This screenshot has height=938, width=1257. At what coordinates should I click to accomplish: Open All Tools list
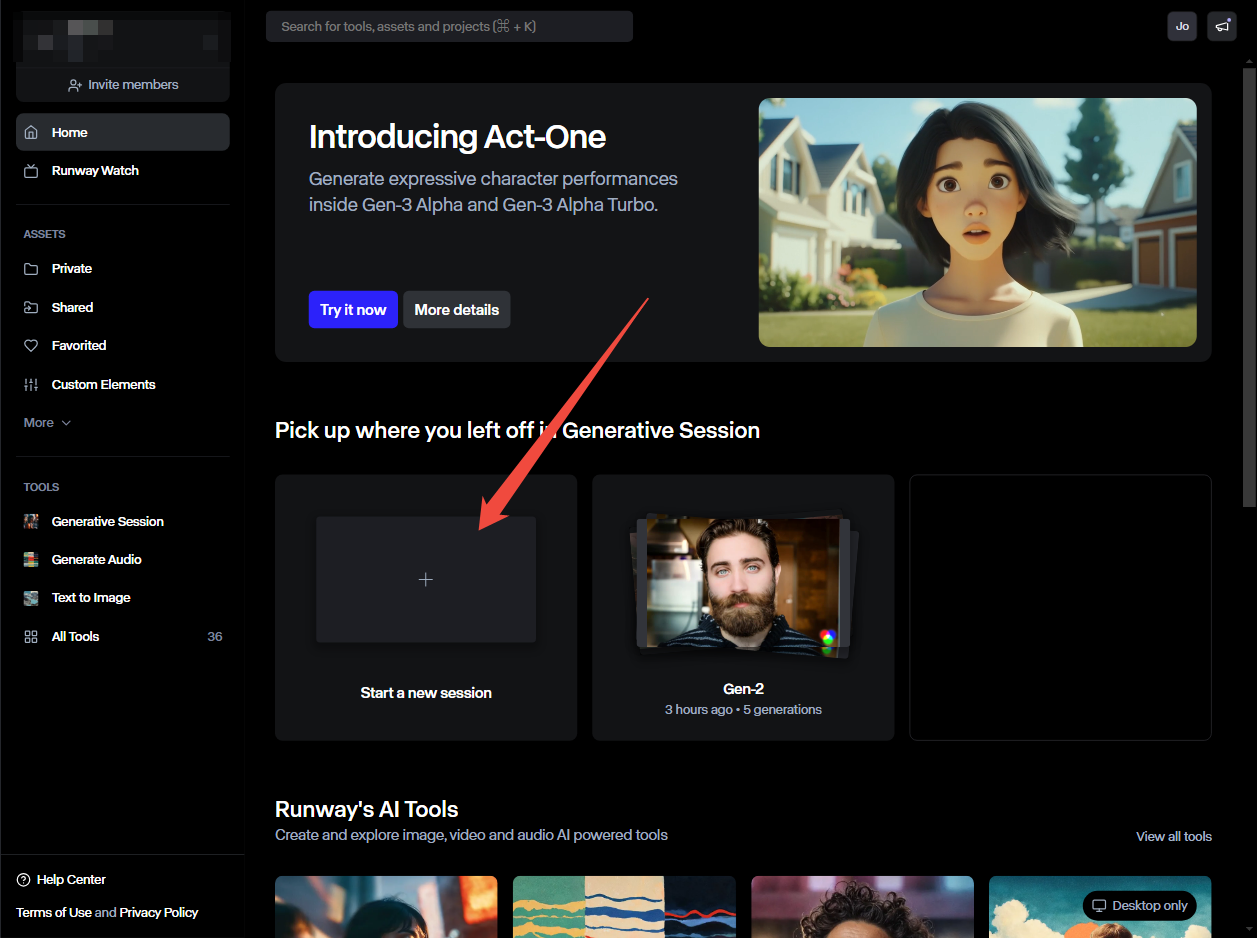click(123, 637)
